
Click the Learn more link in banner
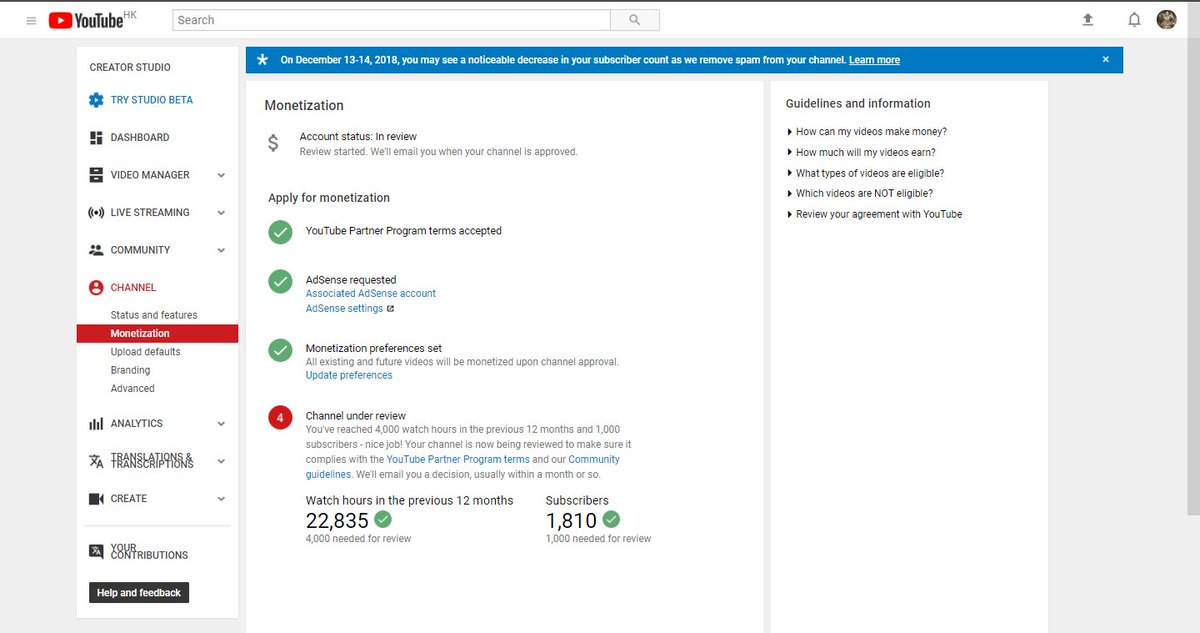874,60
